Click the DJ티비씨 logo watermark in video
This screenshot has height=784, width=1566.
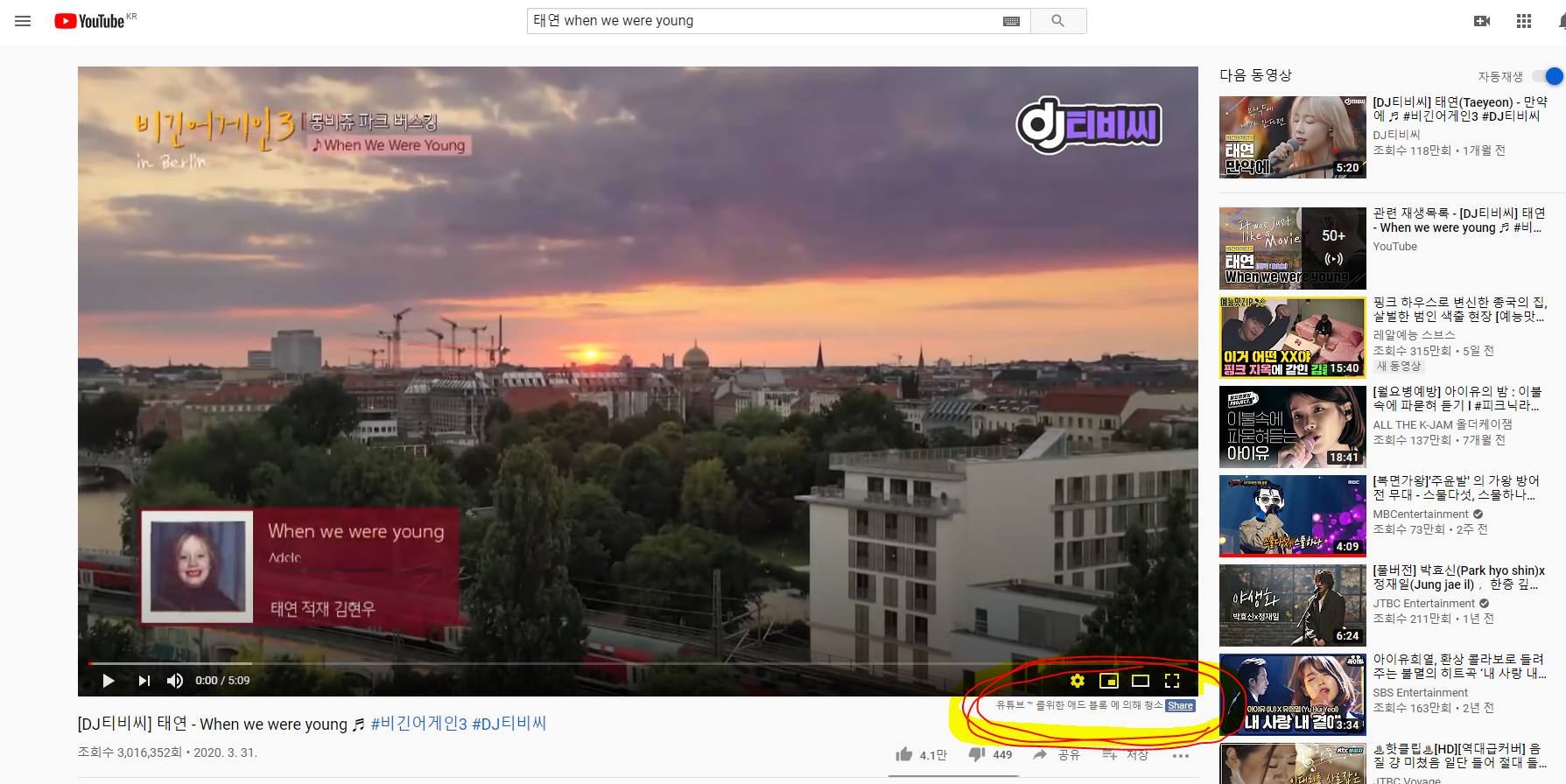[x=1089, y=125]
